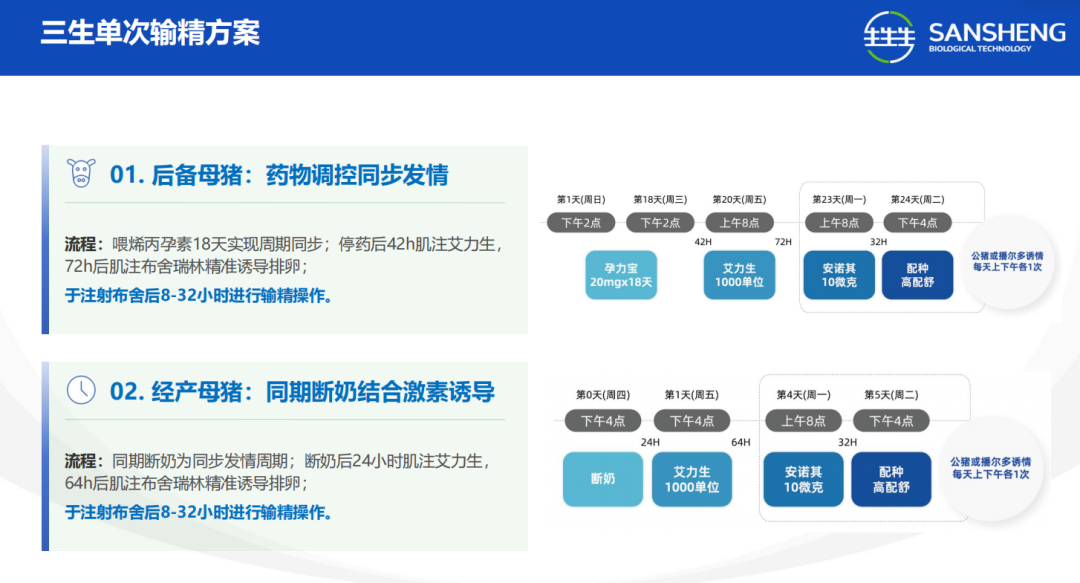Viewport: 1080px width, 583px height.
Task: Click the 下午4点 pill under 第1天(周五)
Action: click(x=692, y=420)
